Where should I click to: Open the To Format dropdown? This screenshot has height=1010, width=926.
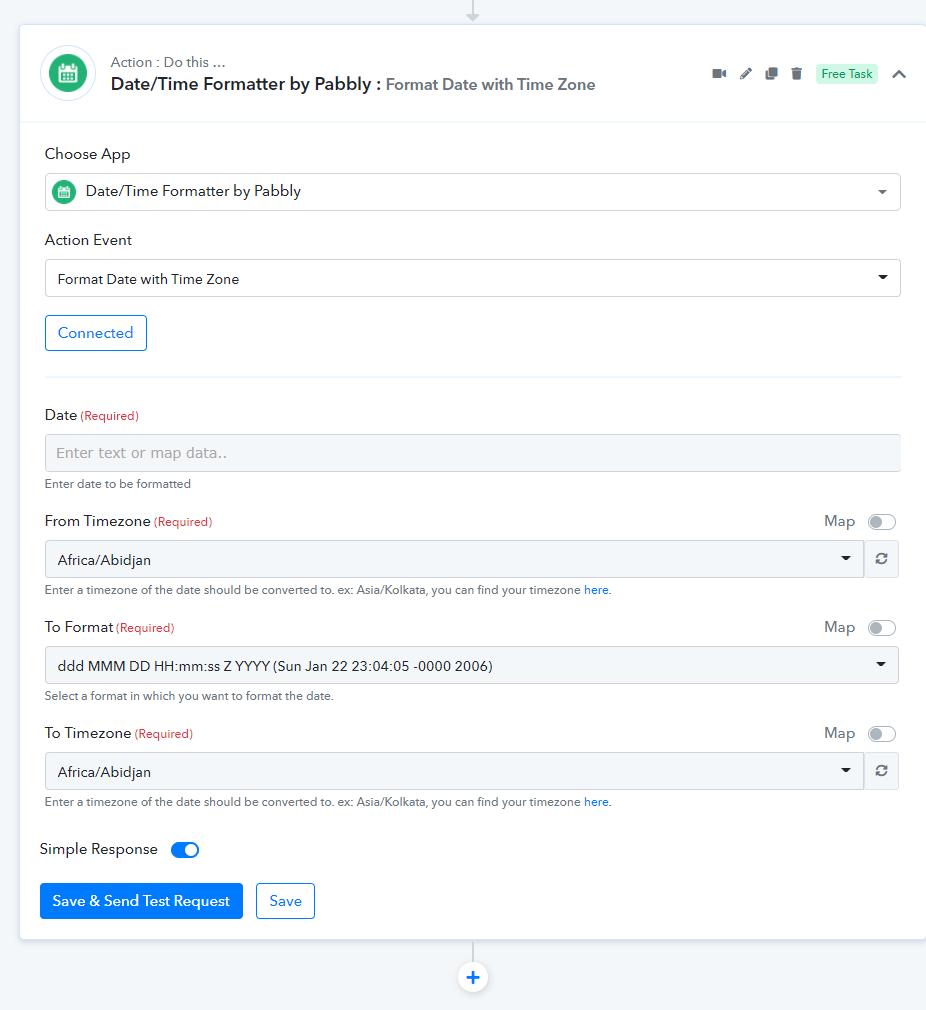(471, 665)
